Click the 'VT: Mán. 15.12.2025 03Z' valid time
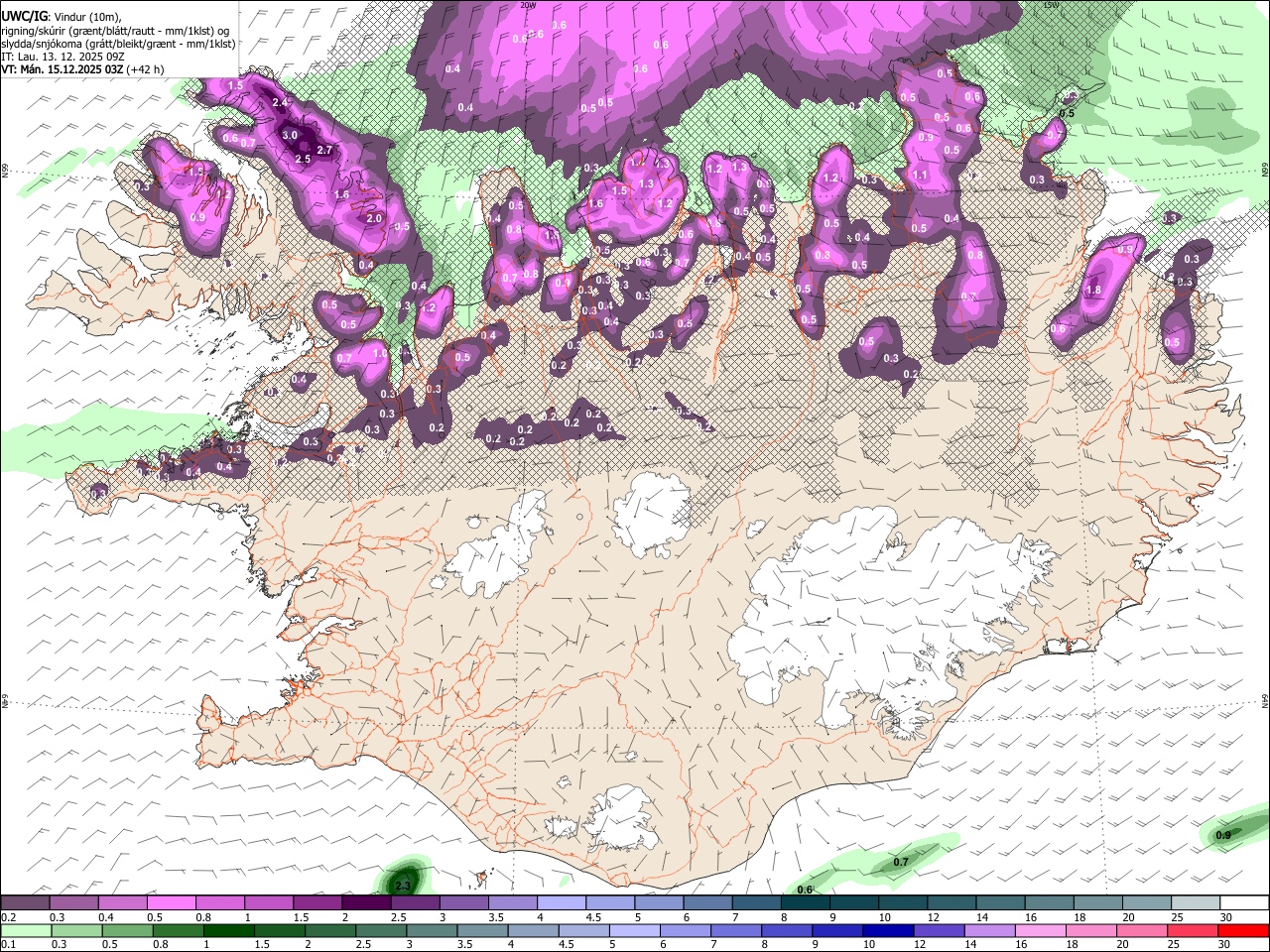 point(63,69)
